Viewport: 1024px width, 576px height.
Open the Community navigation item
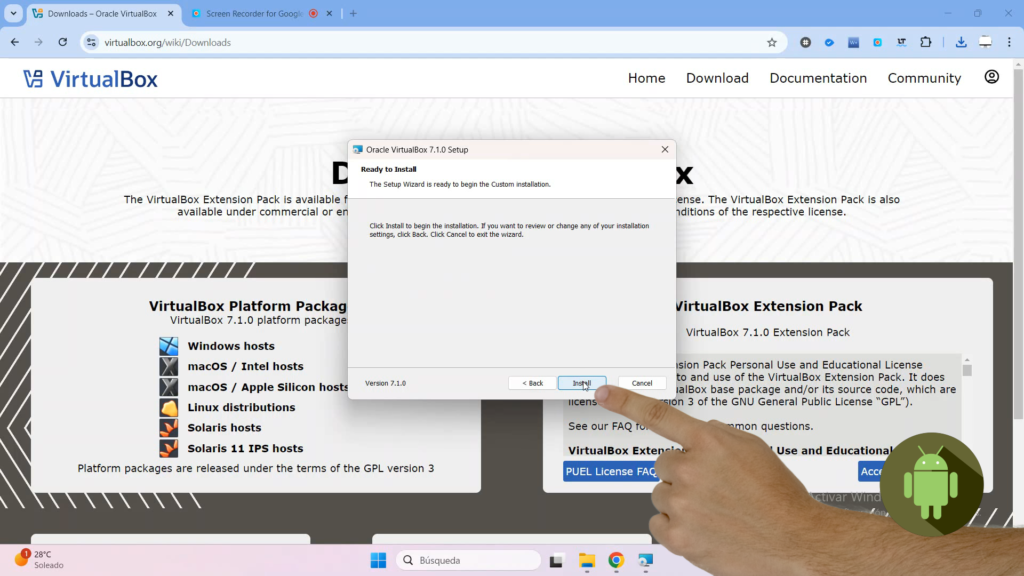[x=924, y=78]
